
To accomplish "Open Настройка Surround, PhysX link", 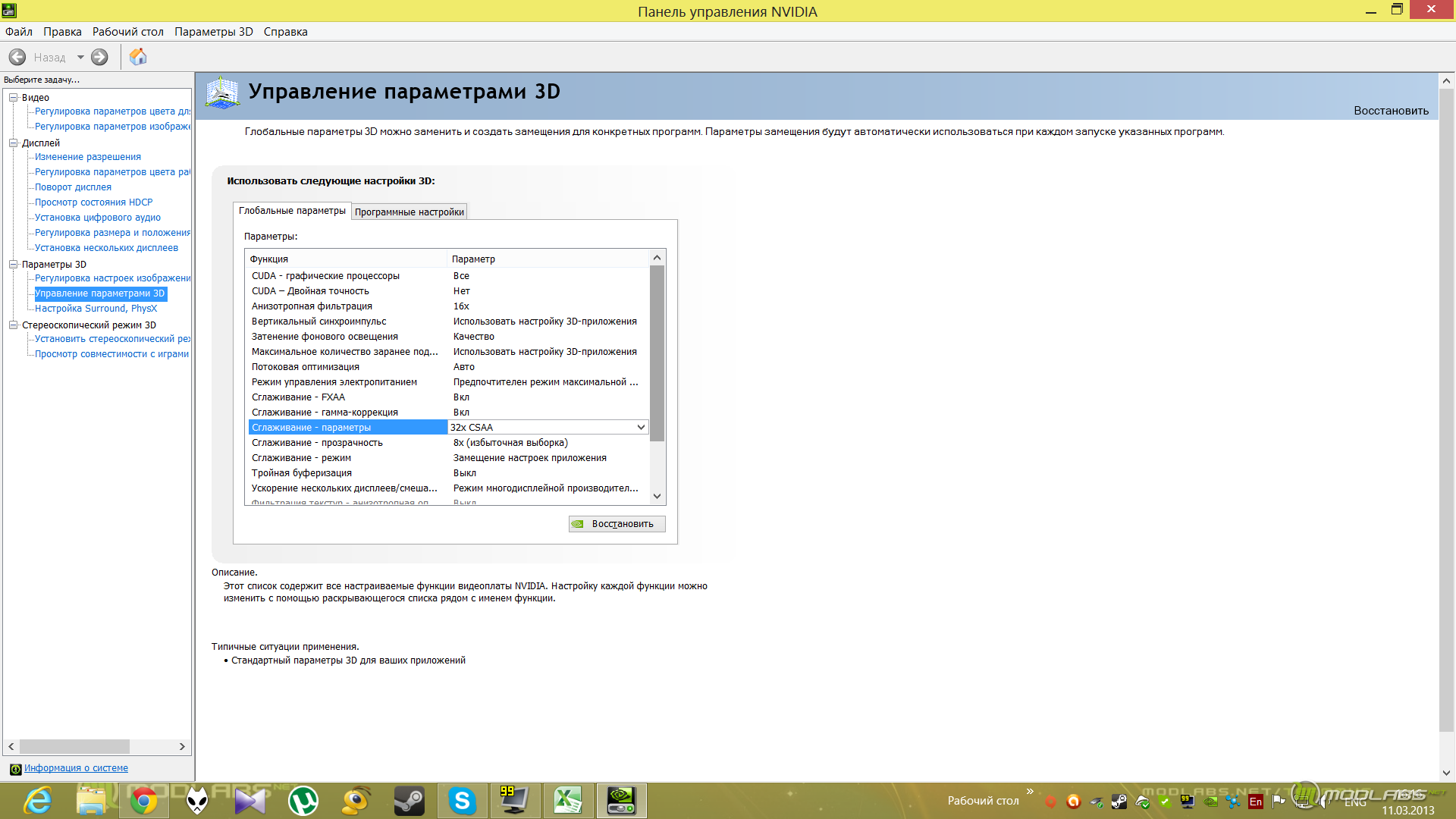I will point(96,309).
